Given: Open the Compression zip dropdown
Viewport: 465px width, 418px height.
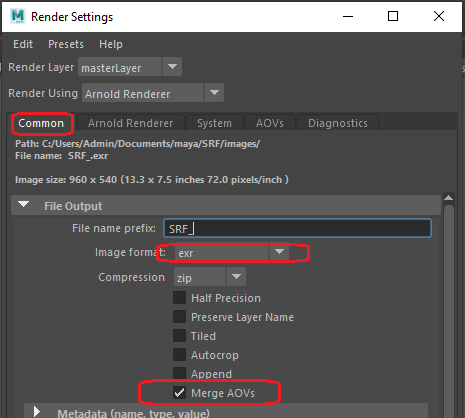Looking at the screenshot, I should (x=210, y=277).
